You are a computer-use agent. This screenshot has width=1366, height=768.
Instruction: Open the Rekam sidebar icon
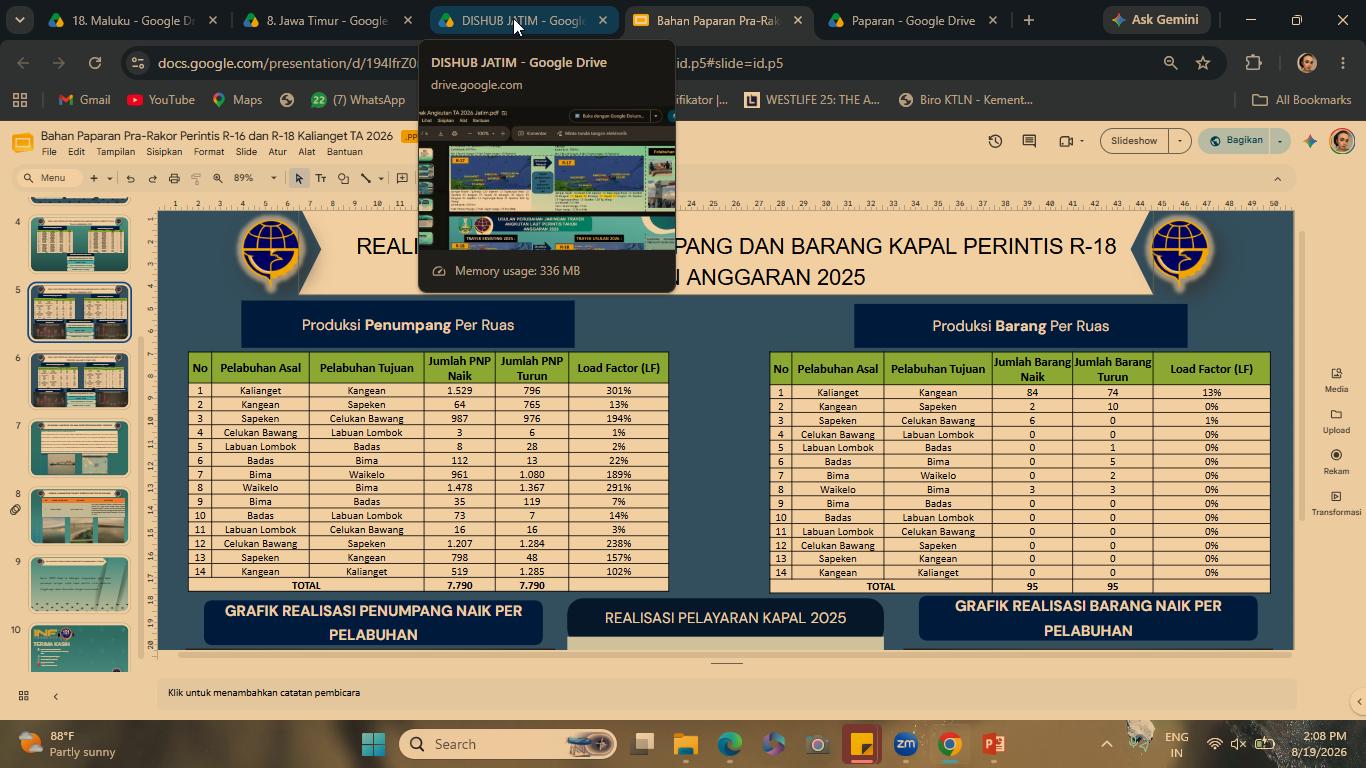(x=1336, y=462)
